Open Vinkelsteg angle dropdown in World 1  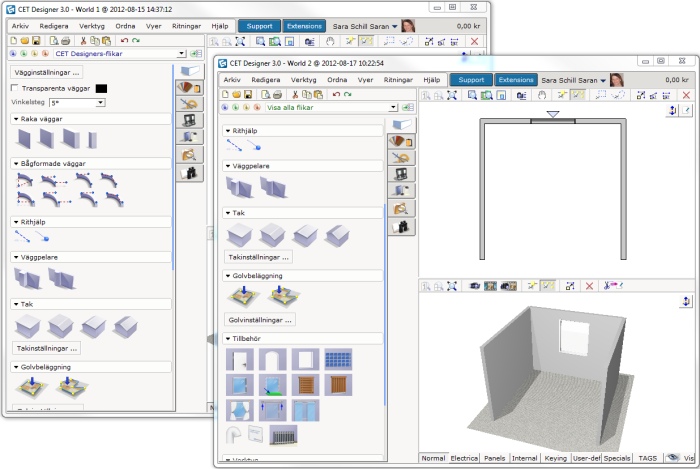click(100, 102)
